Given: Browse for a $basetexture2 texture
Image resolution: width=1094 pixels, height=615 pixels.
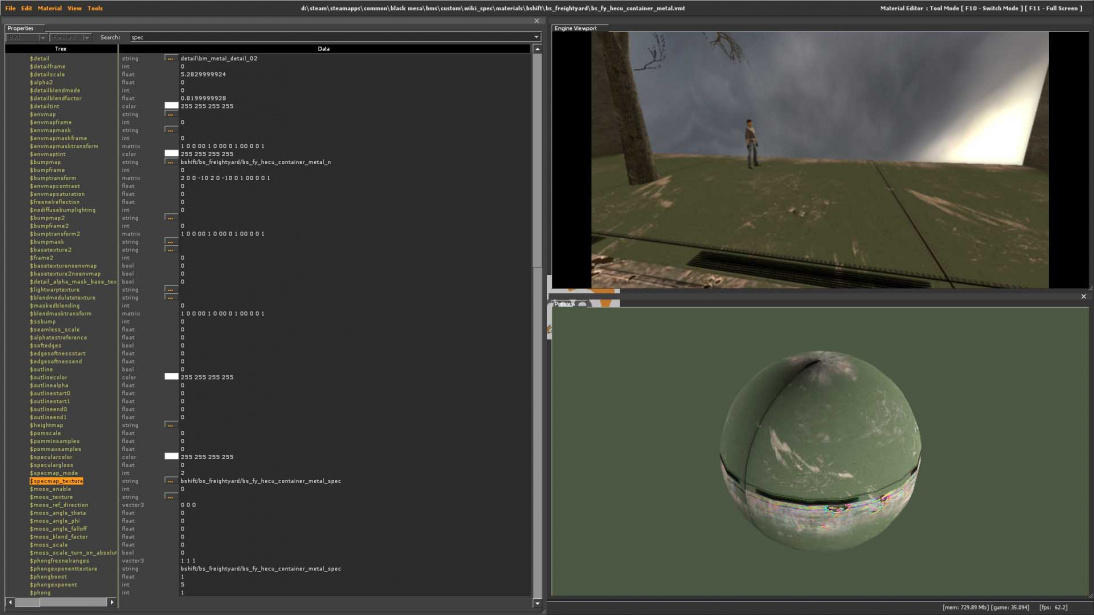Looking at the screenshot, I should [170, 250].
